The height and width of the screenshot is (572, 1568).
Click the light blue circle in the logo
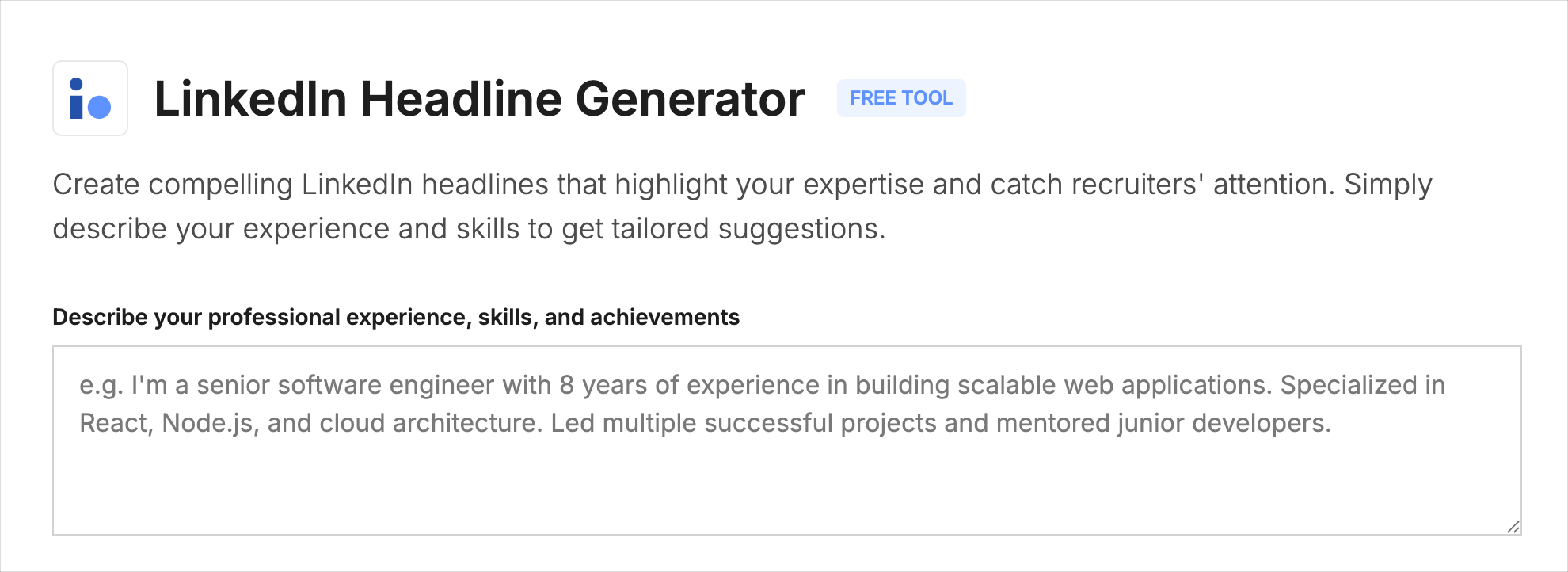coord(99,107)
